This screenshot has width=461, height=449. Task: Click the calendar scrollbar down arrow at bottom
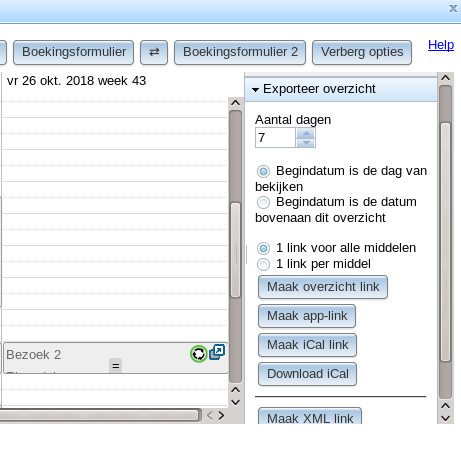pyautogui.click(x=236, y=402)
